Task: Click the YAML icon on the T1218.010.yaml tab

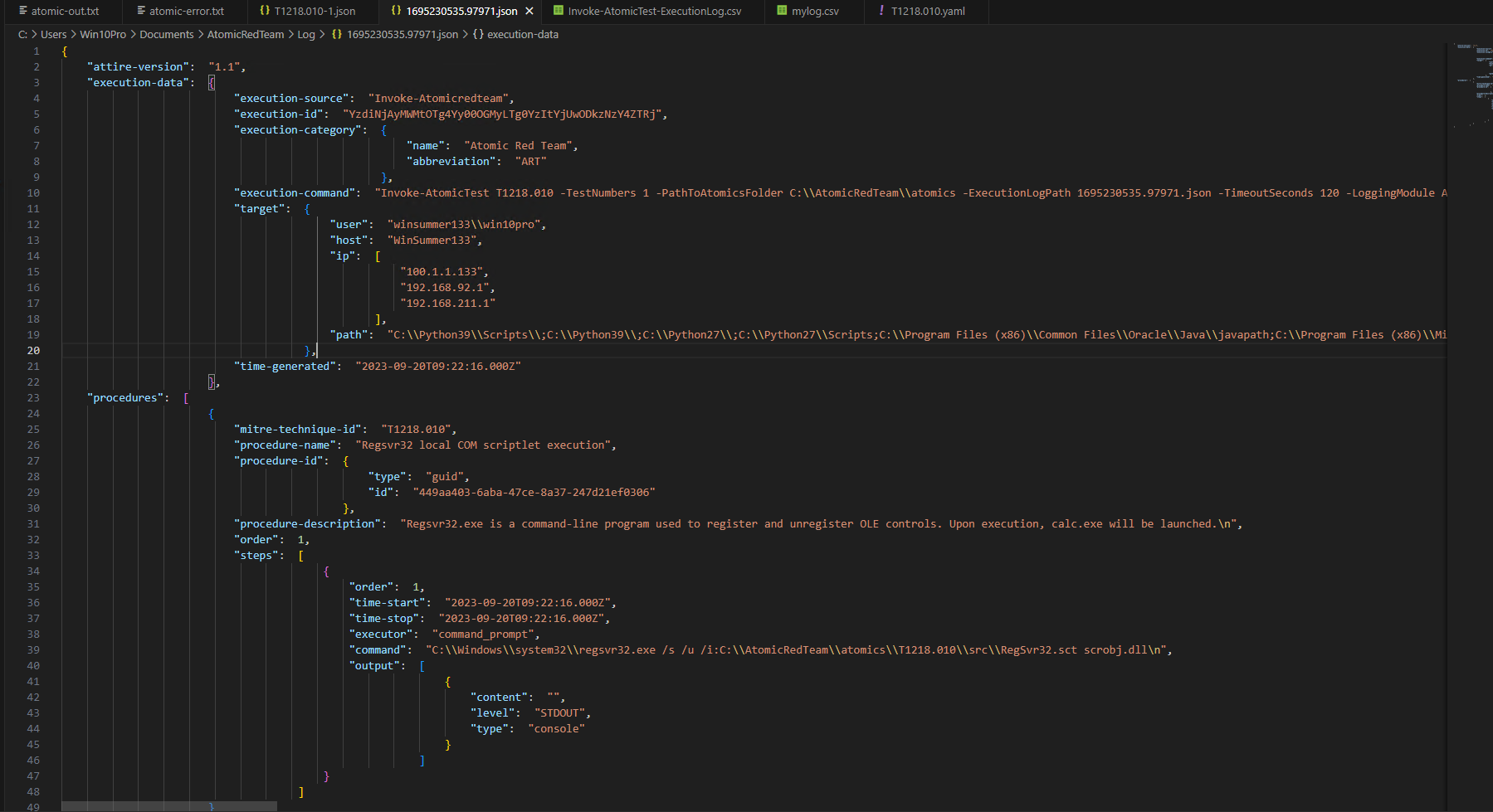Action: [881, 11]
